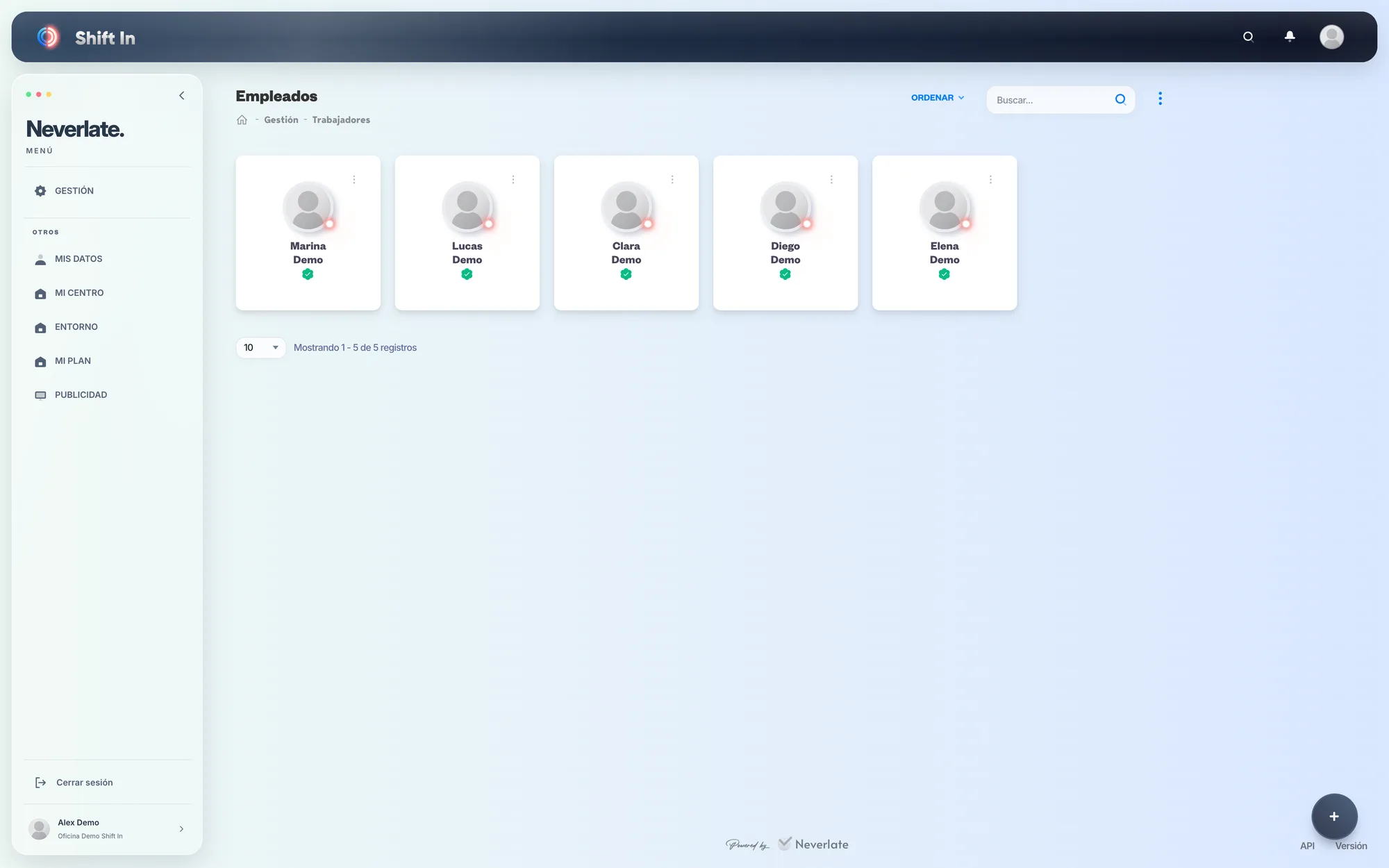This screenshot has width=1389, height=868.
Task: Click the add employee plus button
Action: 1334,817
